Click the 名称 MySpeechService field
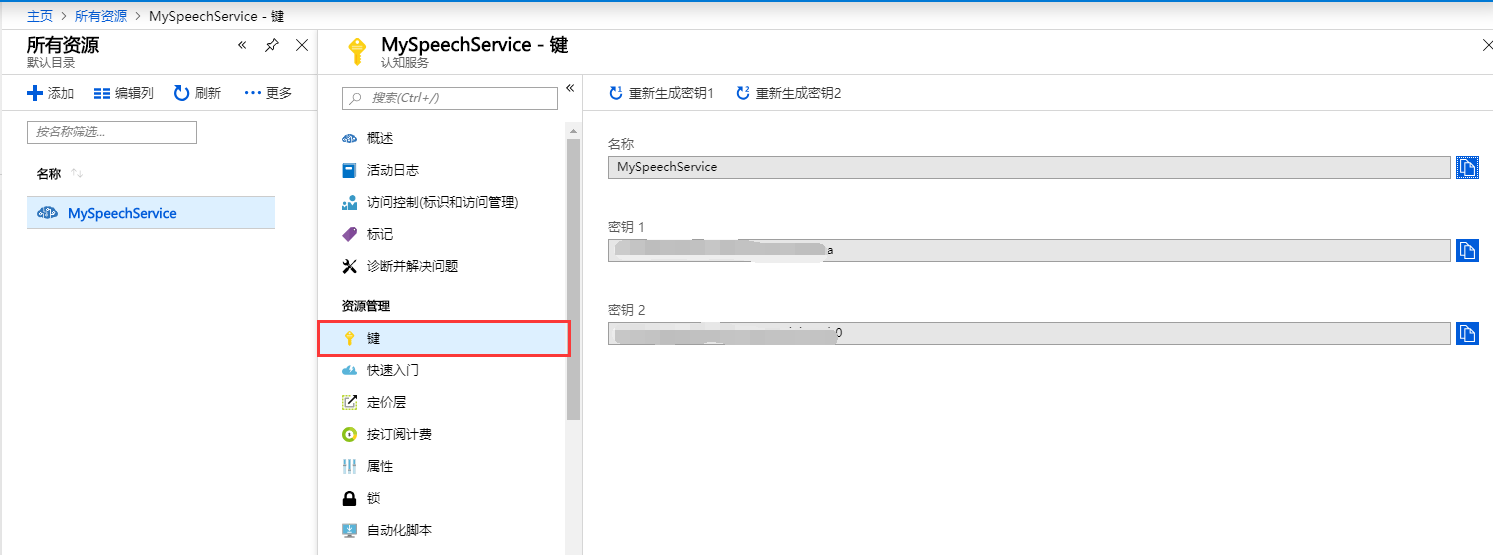1493x555 pixels. (1029, 167)
